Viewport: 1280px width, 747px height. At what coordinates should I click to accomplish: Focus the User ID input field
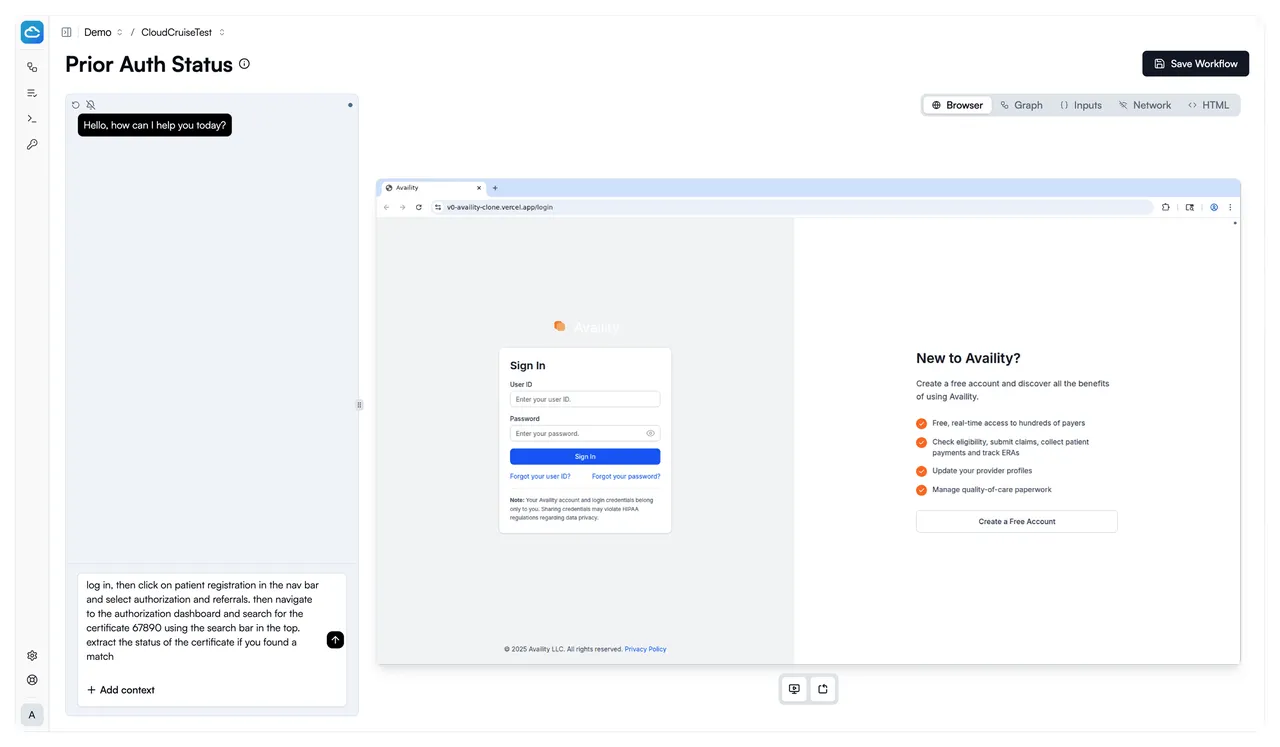[x=585, y=399]
